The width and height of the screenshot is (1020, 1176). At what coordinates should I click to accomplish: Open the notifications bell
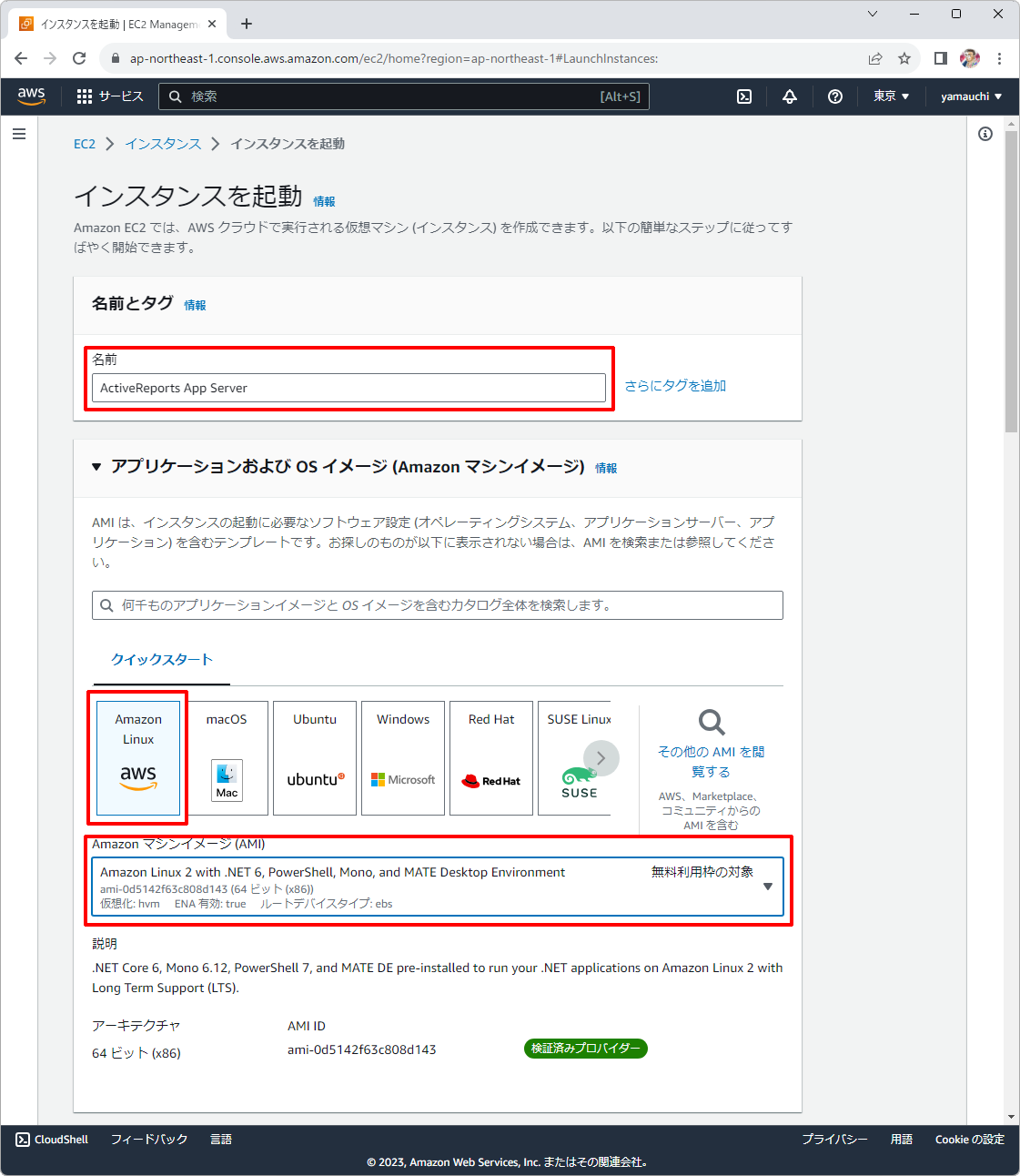click(x=790, y=96)
